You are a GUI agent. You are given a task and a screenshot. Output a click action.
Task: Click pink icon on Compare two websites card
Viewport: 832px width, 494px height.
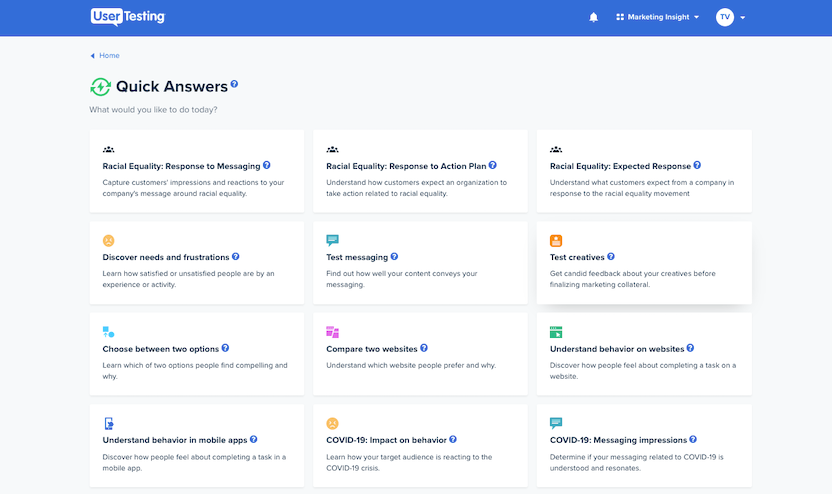click(333, 332)
